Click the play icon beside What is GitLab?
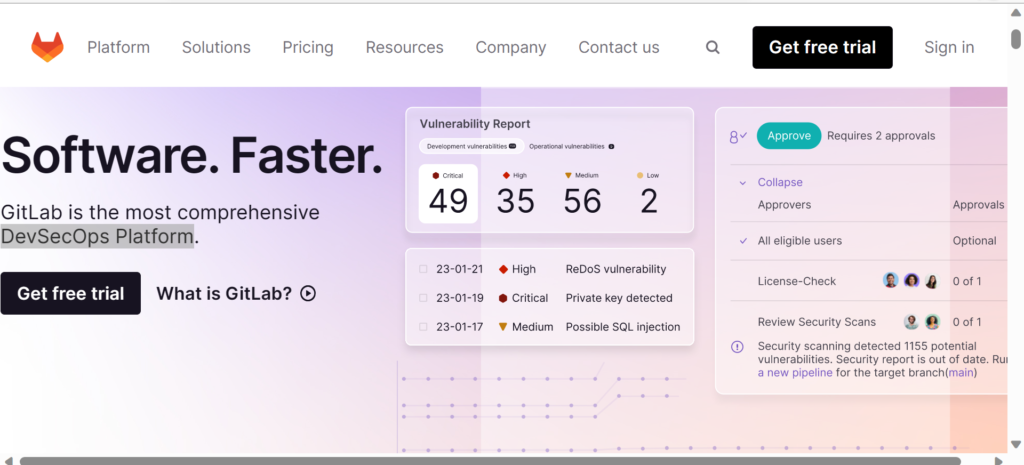This screenshot has width=1024, height=465. coord(308,293)
